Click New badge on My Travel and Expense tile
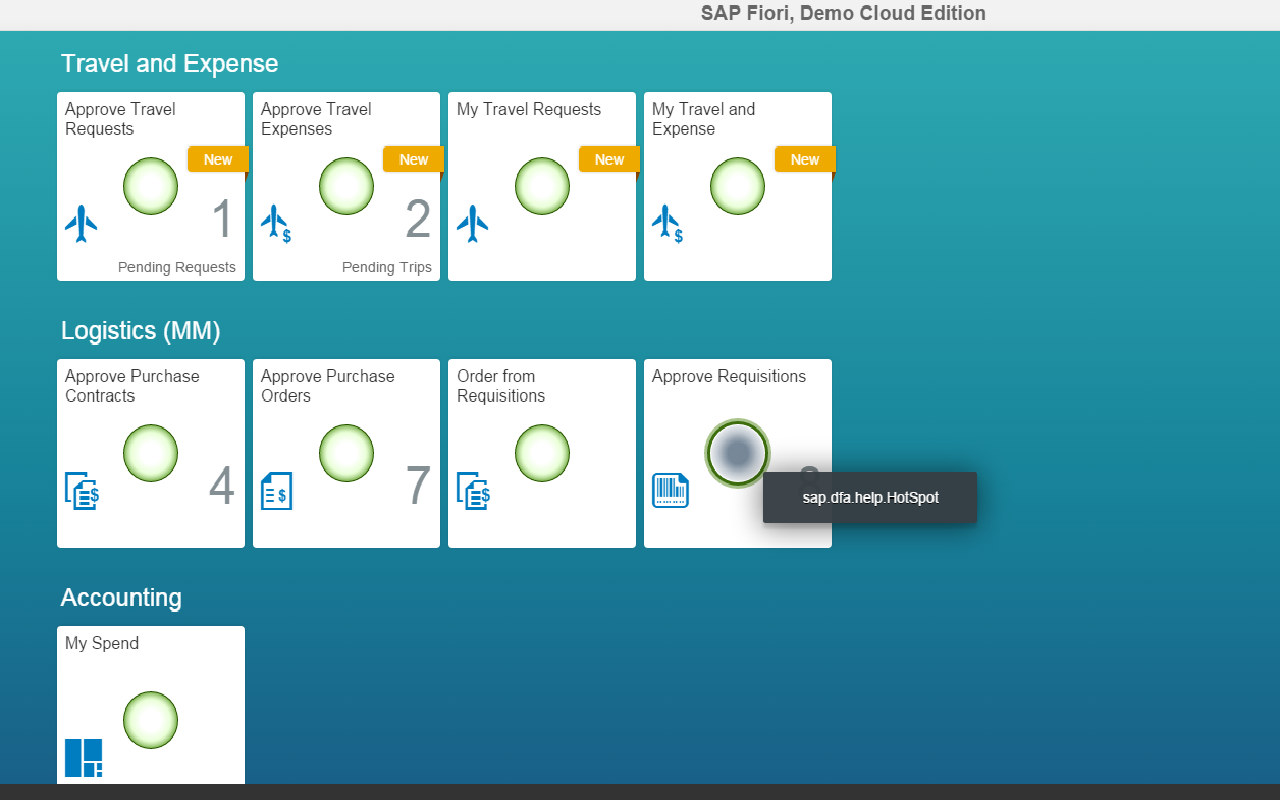 (x=805, y=159)
